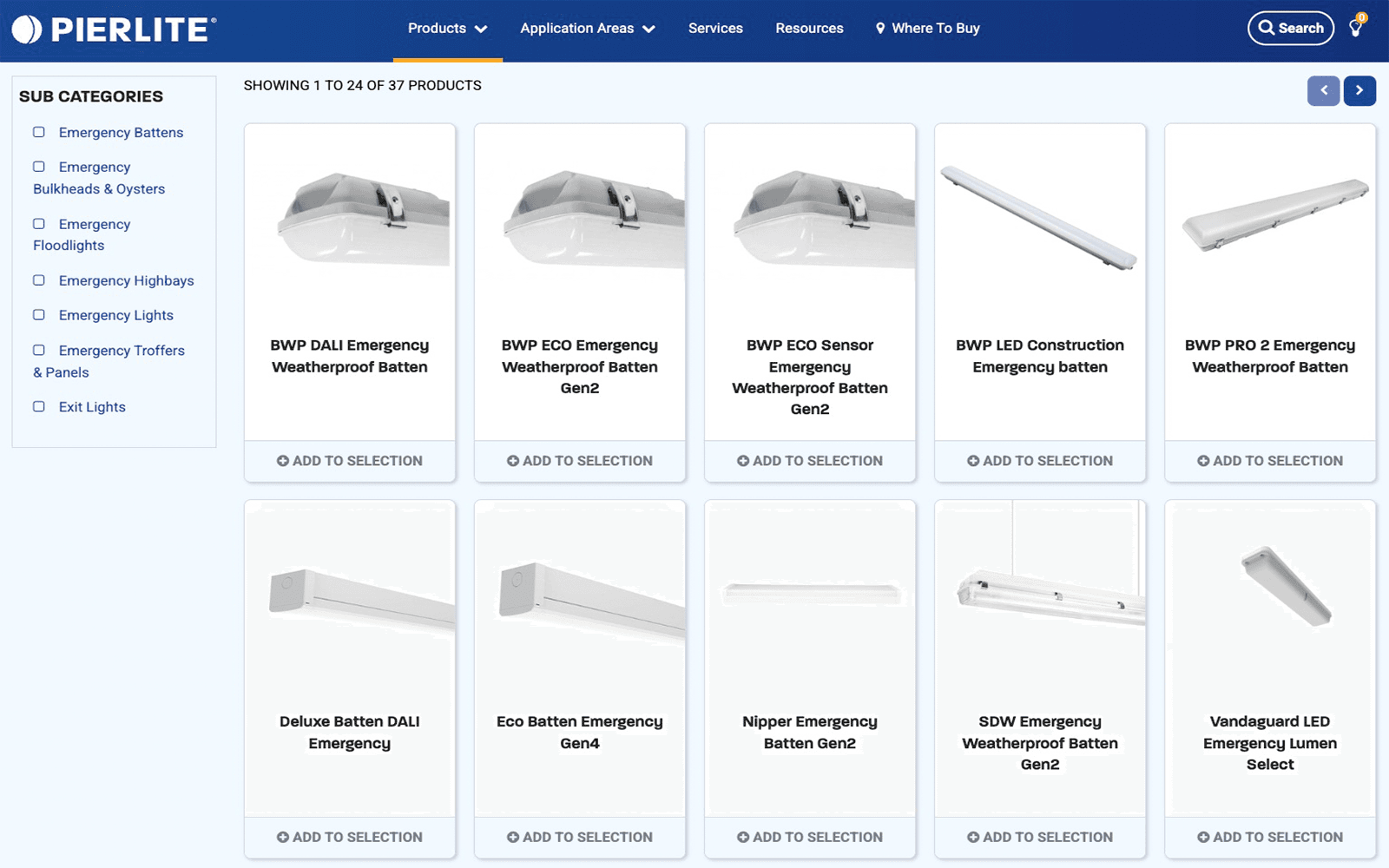Add Eco Batten Emergency Gen4 to selection
1389x868 pixels.
point(580,838)
